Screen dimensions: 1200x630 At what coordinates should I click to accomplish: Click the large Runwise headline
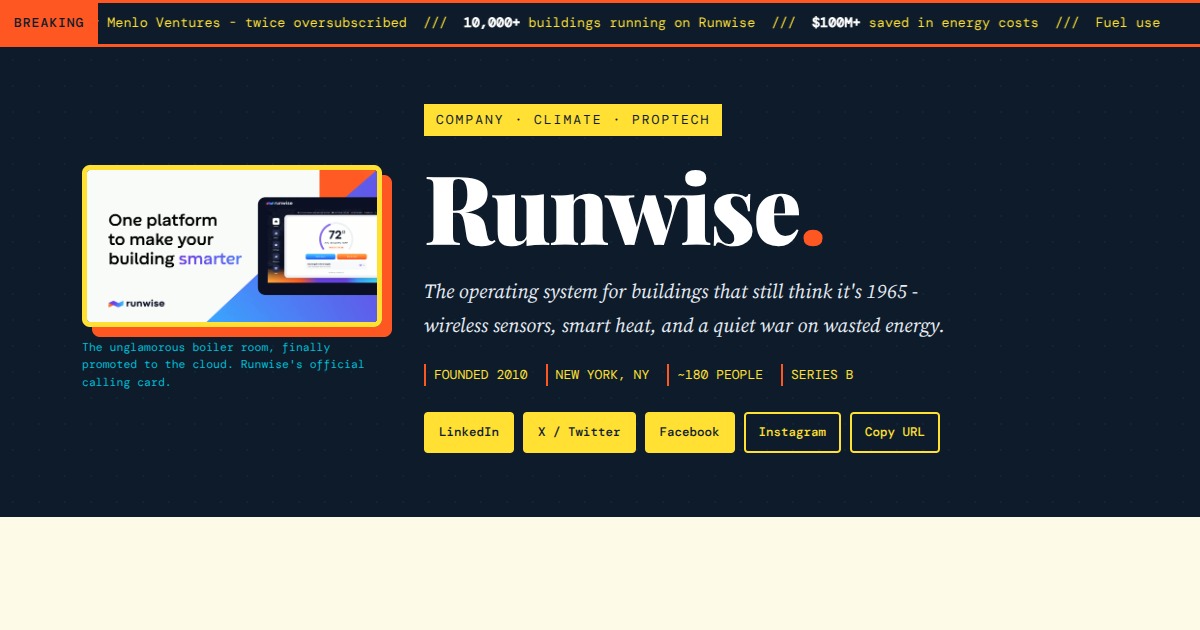pos(624,209)
